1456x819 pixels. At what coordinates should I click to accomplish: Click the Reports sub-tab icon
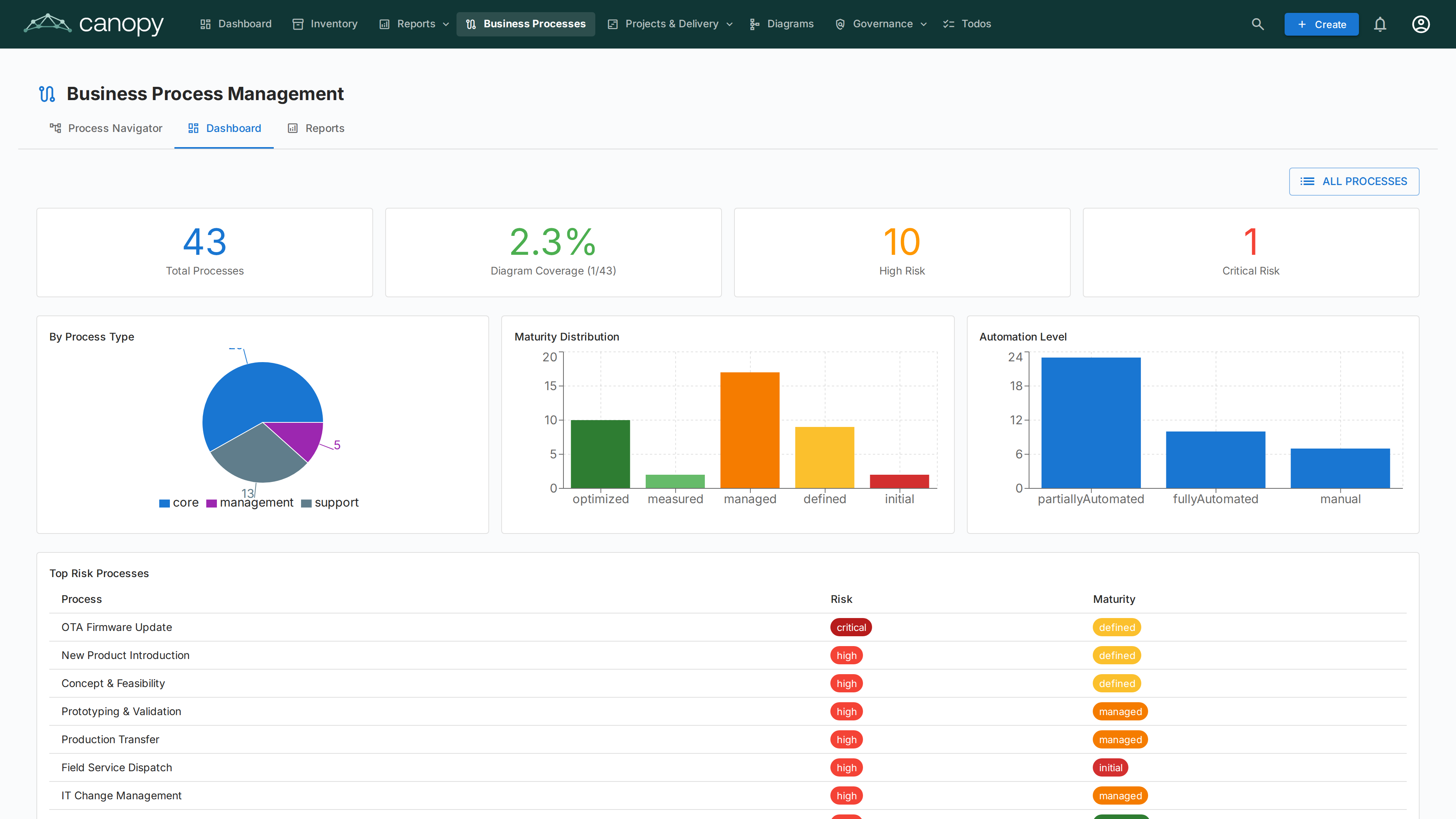point(293,128)
